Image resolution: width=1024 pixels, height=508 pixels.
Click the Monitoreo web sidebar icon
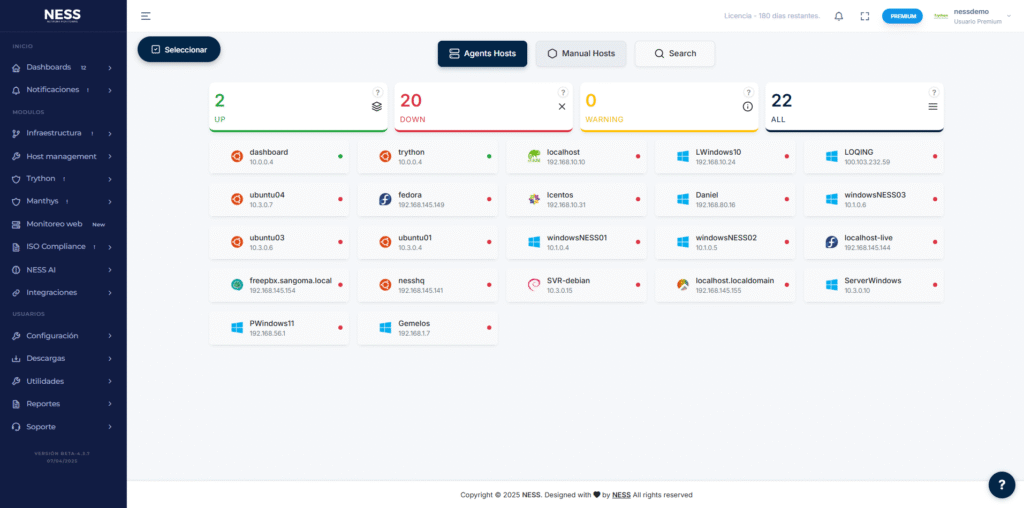pyautogui.click(x=16, y=224)
